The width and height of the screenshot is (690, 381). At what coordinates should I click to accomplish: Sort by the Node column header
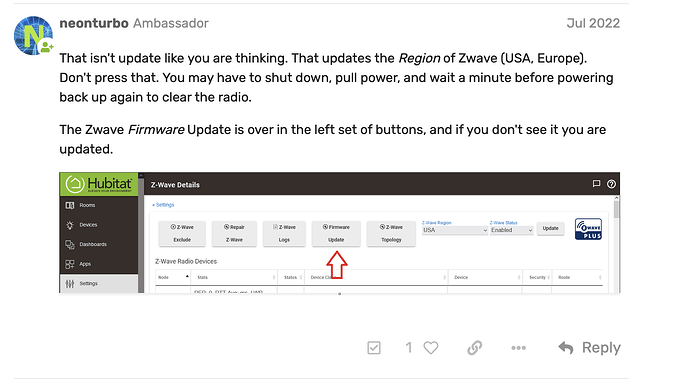173,277
